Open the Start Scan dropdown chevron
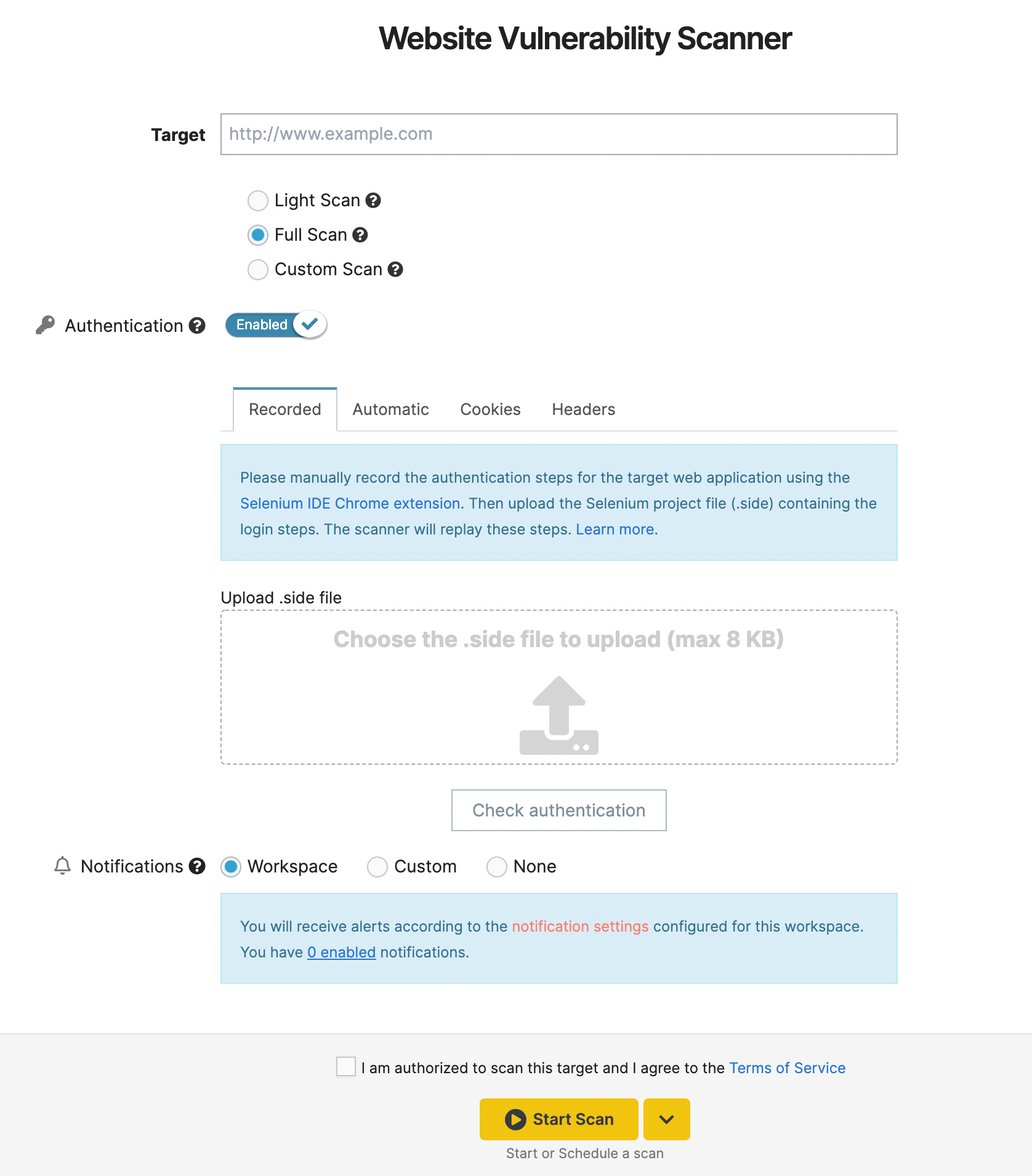Image resolution: width=1032 pixels, height=1176 pixels. 666,1119
